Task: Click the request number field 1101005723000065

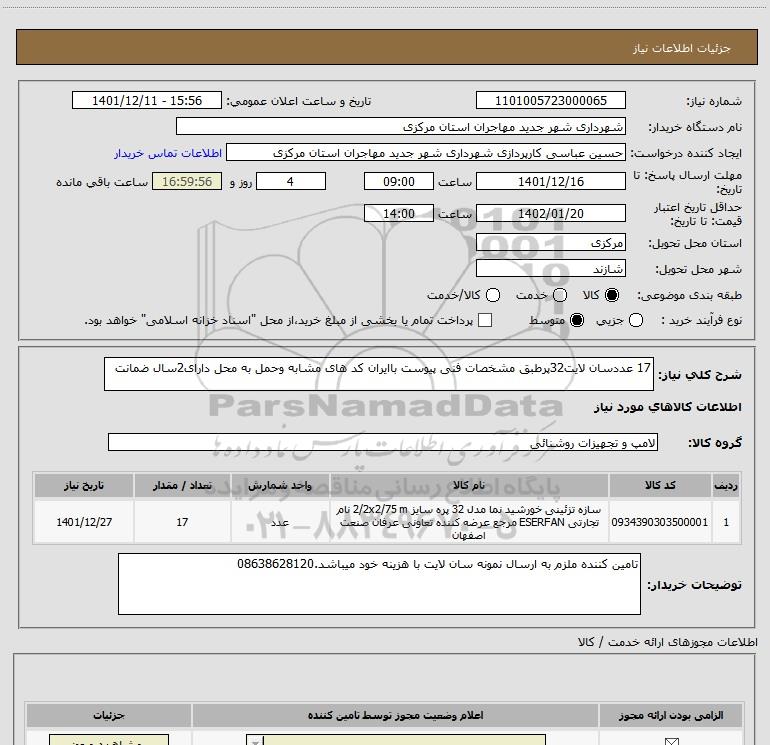Action: [x=550, y=100]
